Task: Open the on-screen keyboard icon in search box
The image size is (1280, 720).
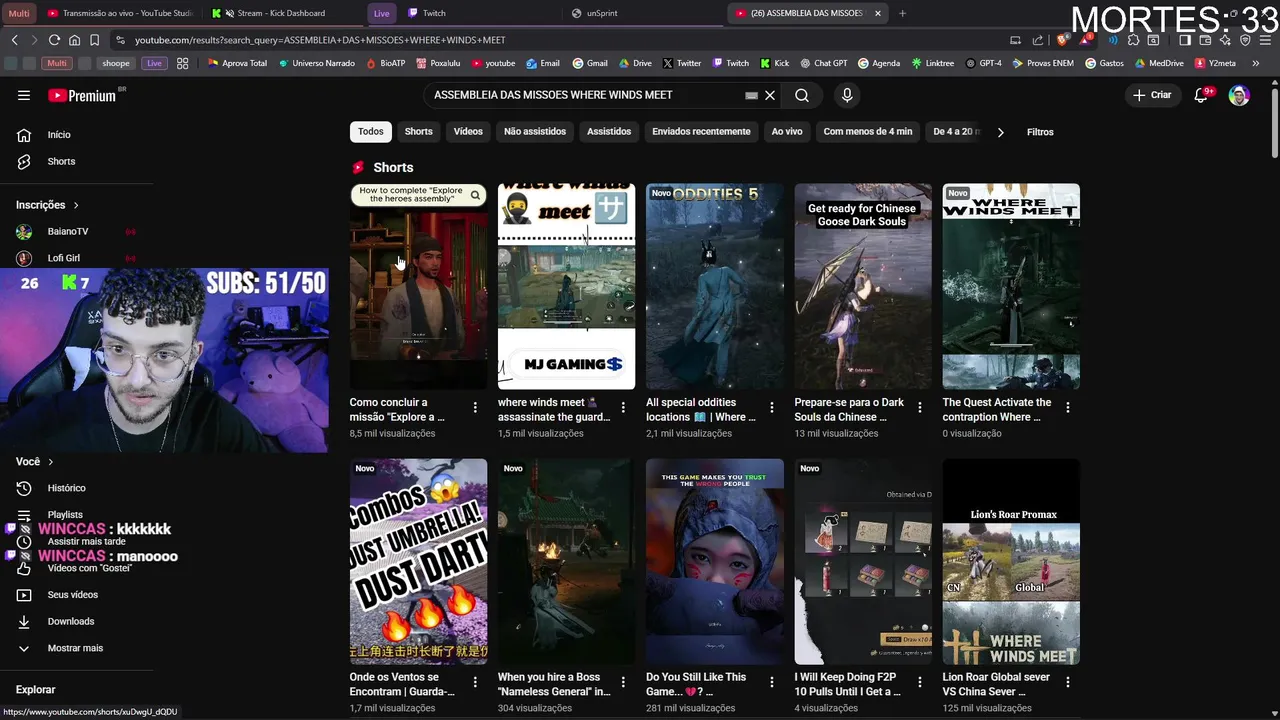Action: point(751,95)
